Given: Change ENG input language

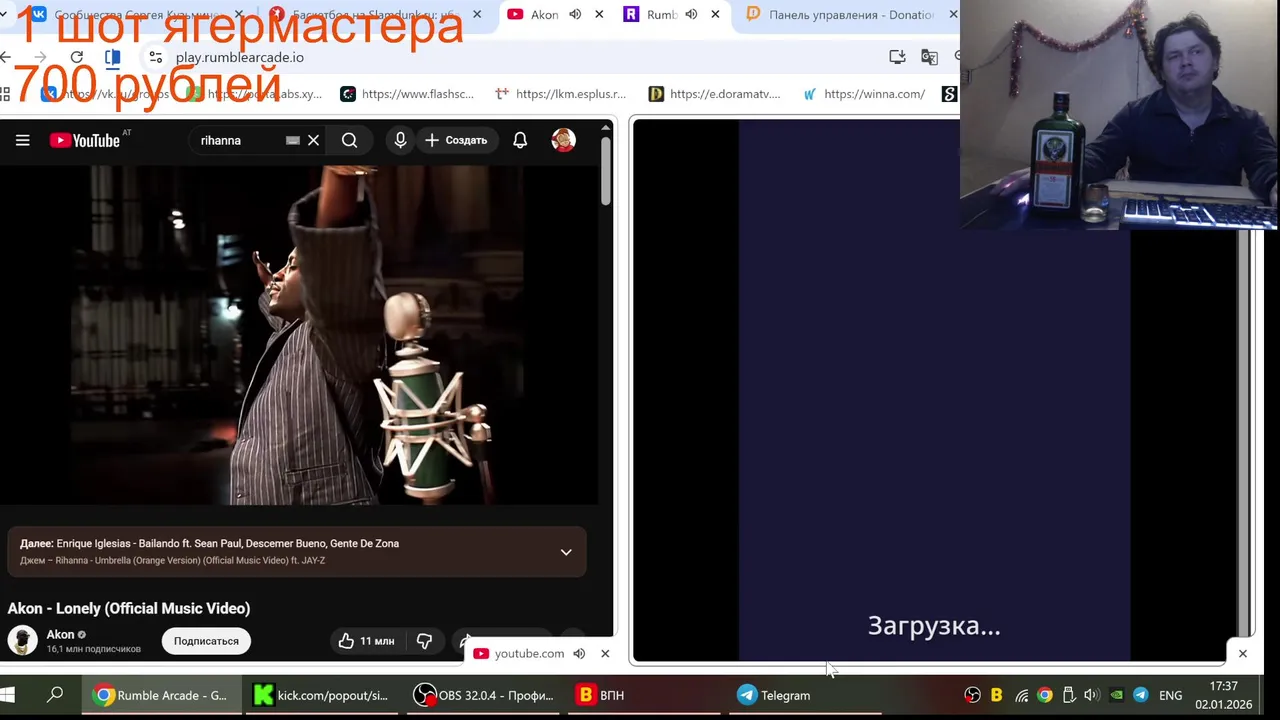Looking at the screenshot, I should click(x=1171, y=695).
